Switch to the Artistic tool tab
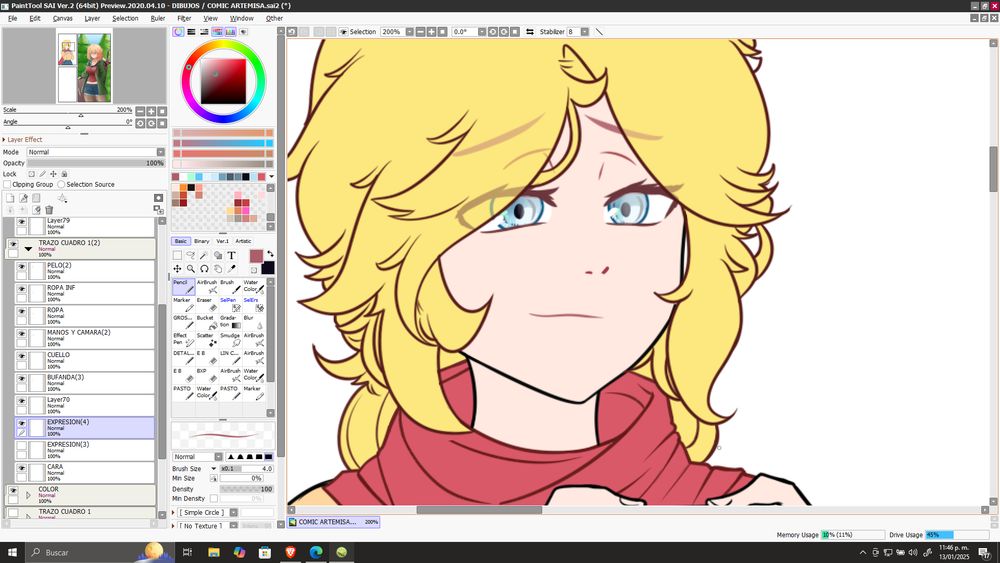The width and height of the screenshot is (1000, 563). (x=244, y=241)
